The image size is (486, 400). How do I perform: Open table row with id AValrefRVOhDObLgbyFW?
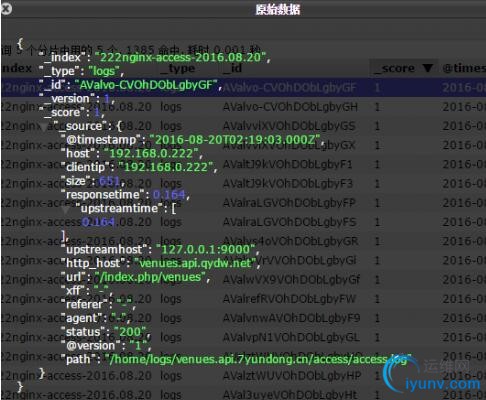tap(243, 299)
